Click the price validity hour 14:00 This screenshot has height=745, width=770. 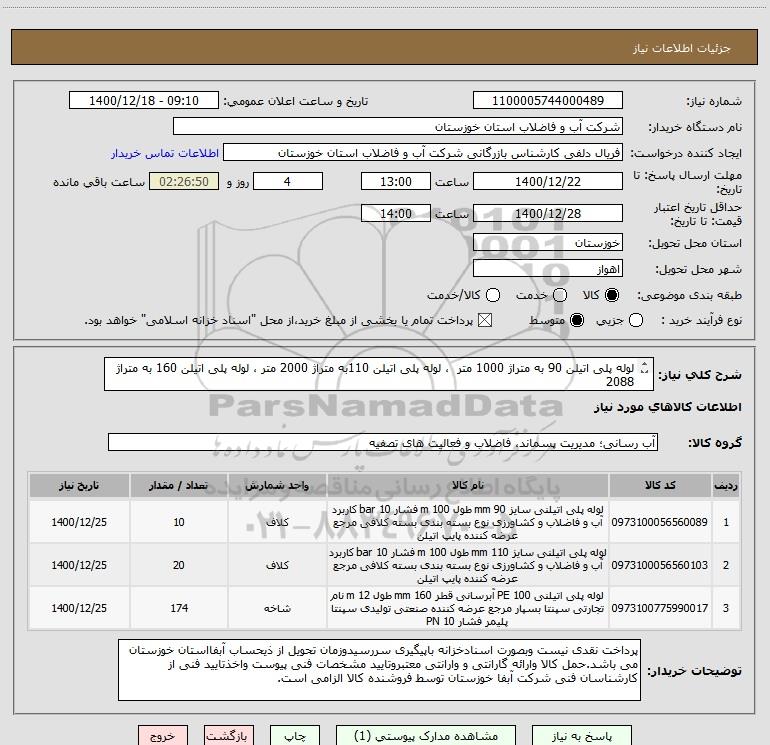[x=396, y=213]
